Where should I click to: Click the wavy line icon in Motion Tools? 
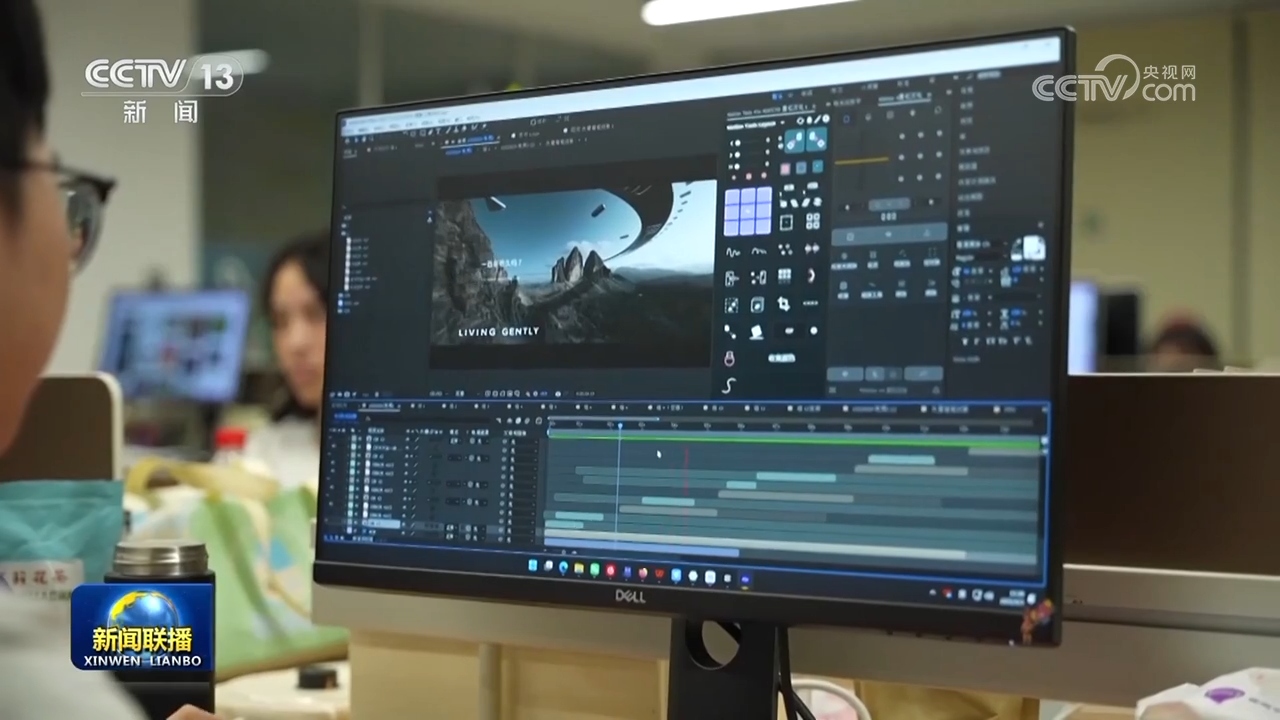pos(732,251)
